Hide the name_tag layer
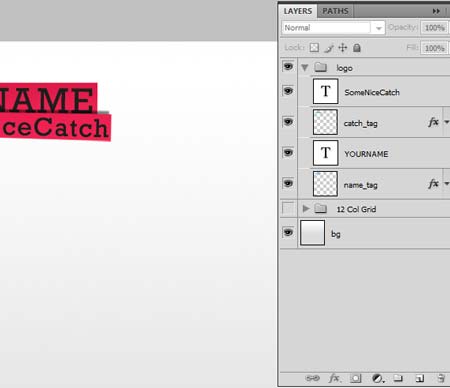 pos(288,183)
